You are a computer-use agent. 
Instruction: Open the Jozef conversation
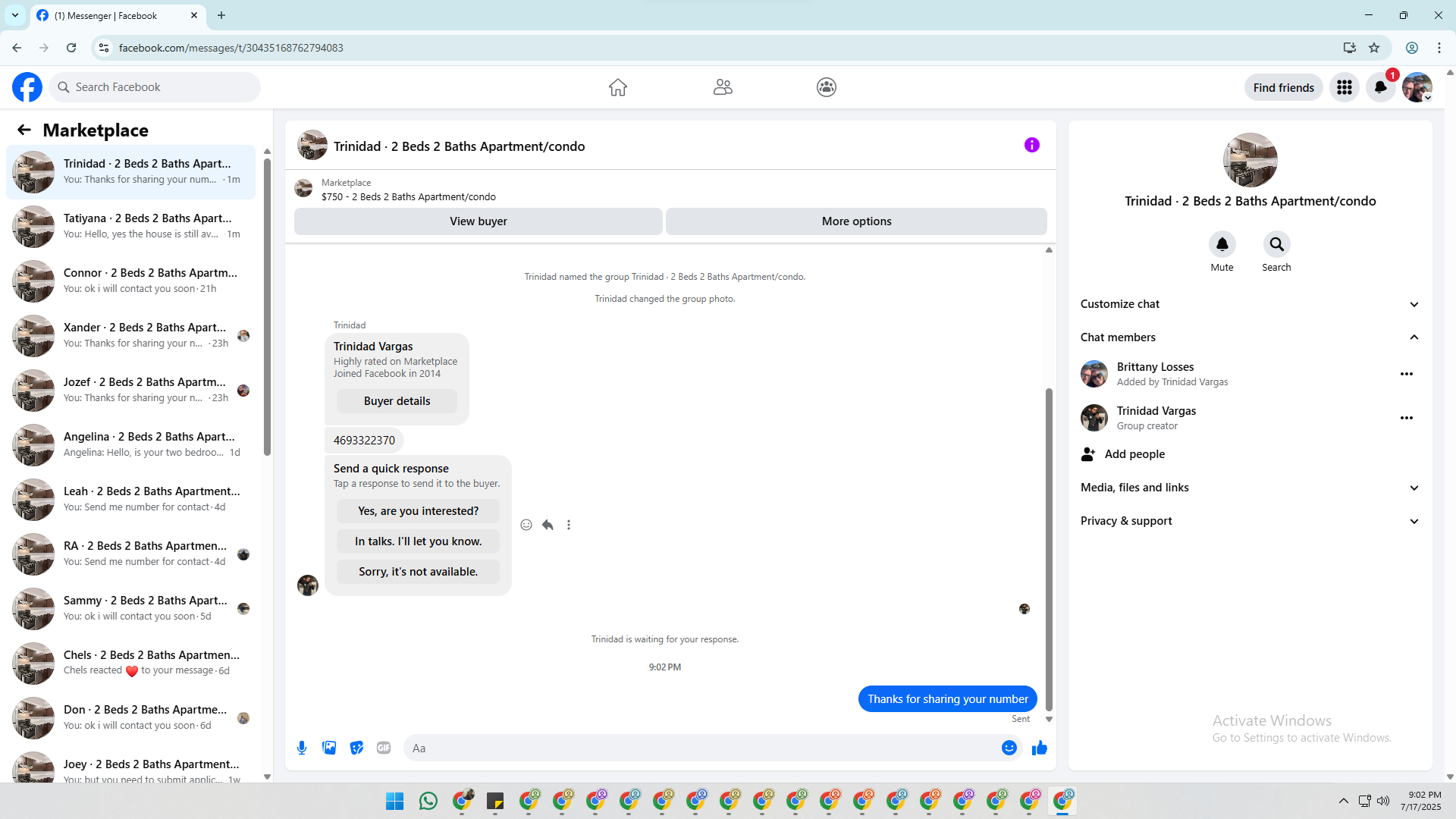pos(131,390)
